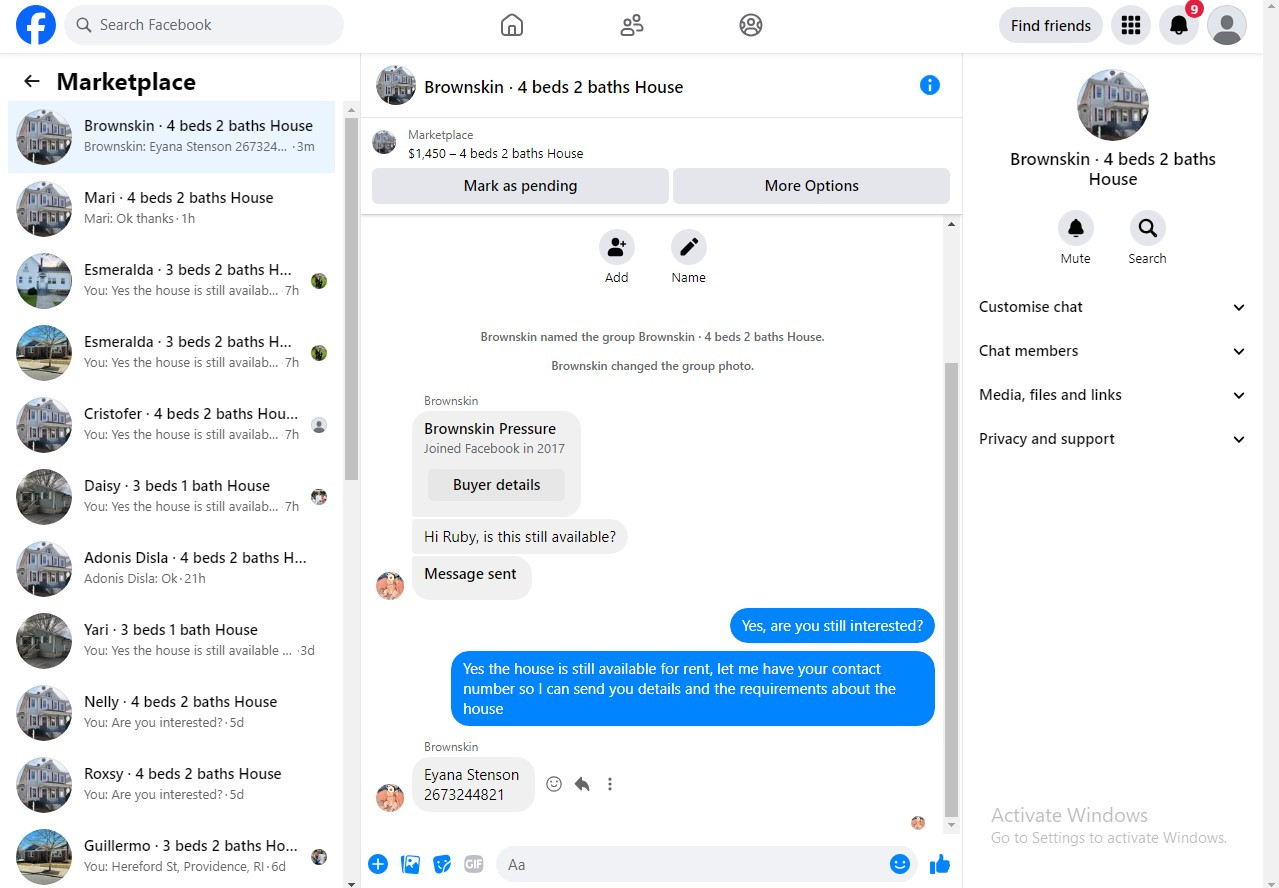1279x888 pixels.
Task: Click the 'Eyana Stenson 2673244821' message bubble
Action: pos(472,785)
